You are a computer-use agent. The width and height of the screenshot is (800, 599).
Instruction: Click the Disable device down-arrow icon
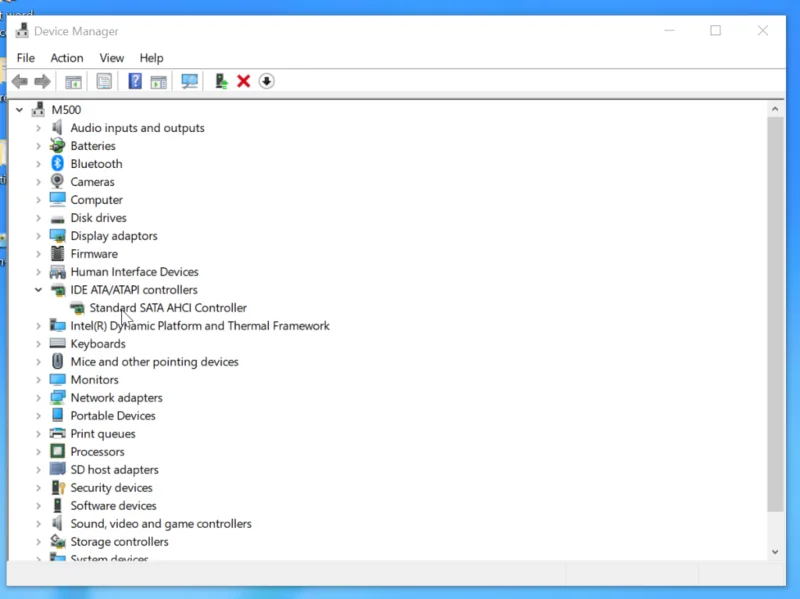point(266,81)
